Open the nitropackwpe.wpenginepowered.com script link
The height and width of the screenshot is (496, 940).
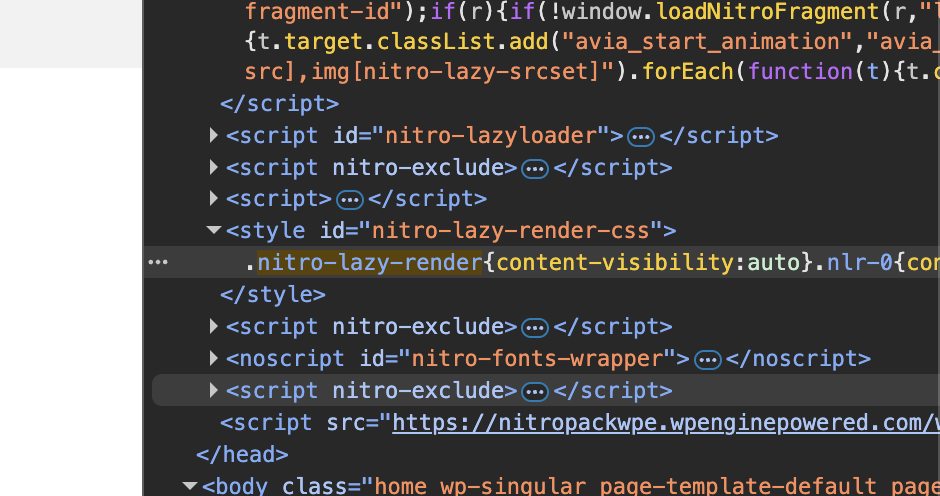coord(666,423)
